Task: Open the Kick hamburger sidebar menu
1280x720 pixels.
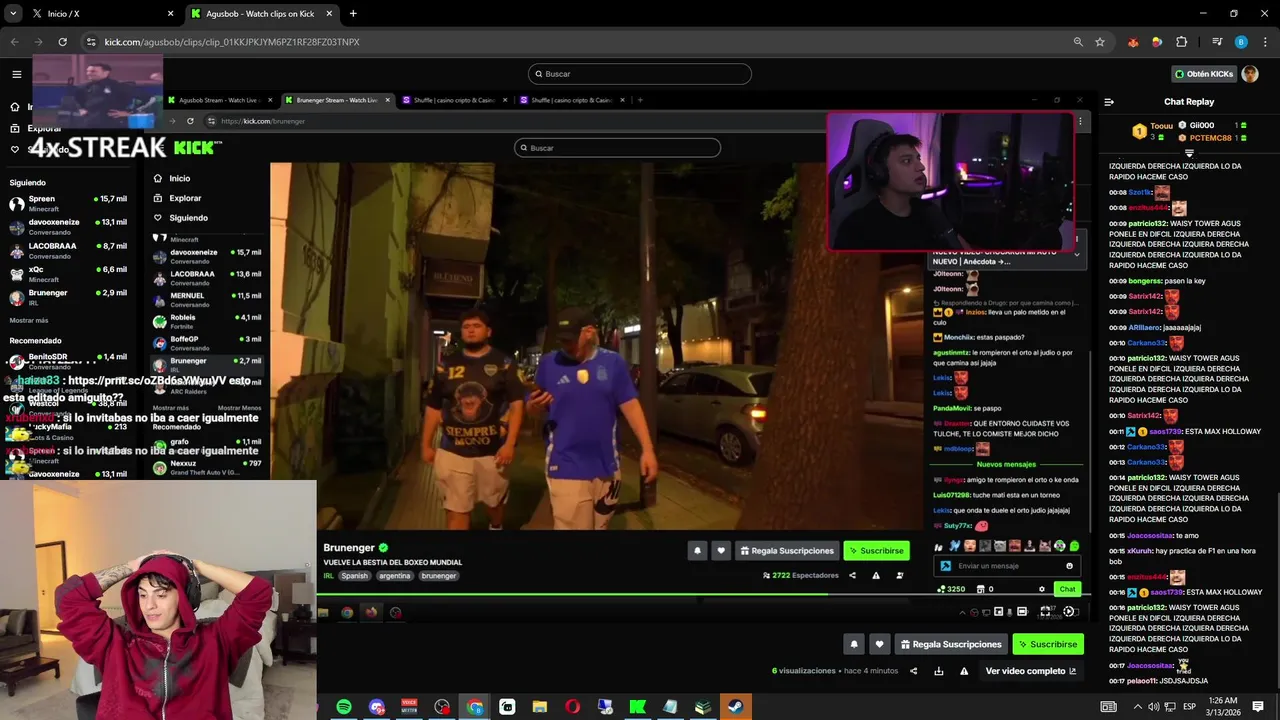Action: (x=17, y=74)
